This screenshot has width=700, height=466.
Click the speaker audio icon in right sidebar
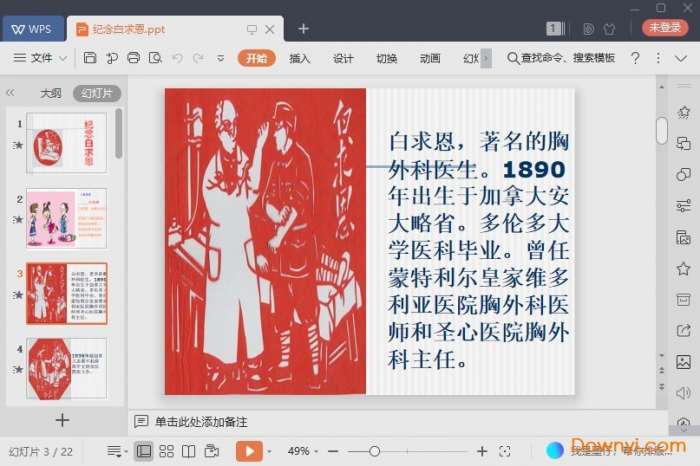coord(683,393)
